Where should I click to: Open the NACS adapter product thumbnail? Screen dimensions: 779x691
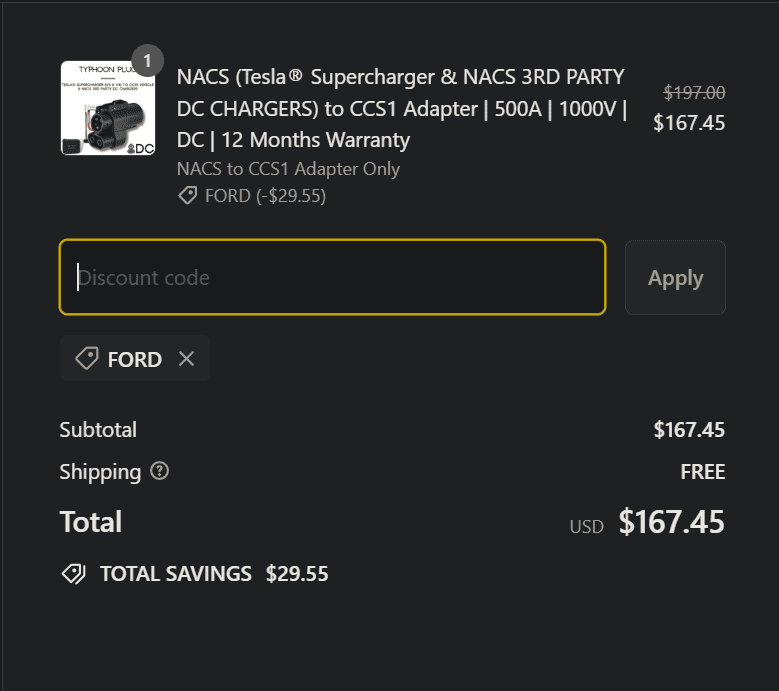pyautogui.click(x=108, y=108)
